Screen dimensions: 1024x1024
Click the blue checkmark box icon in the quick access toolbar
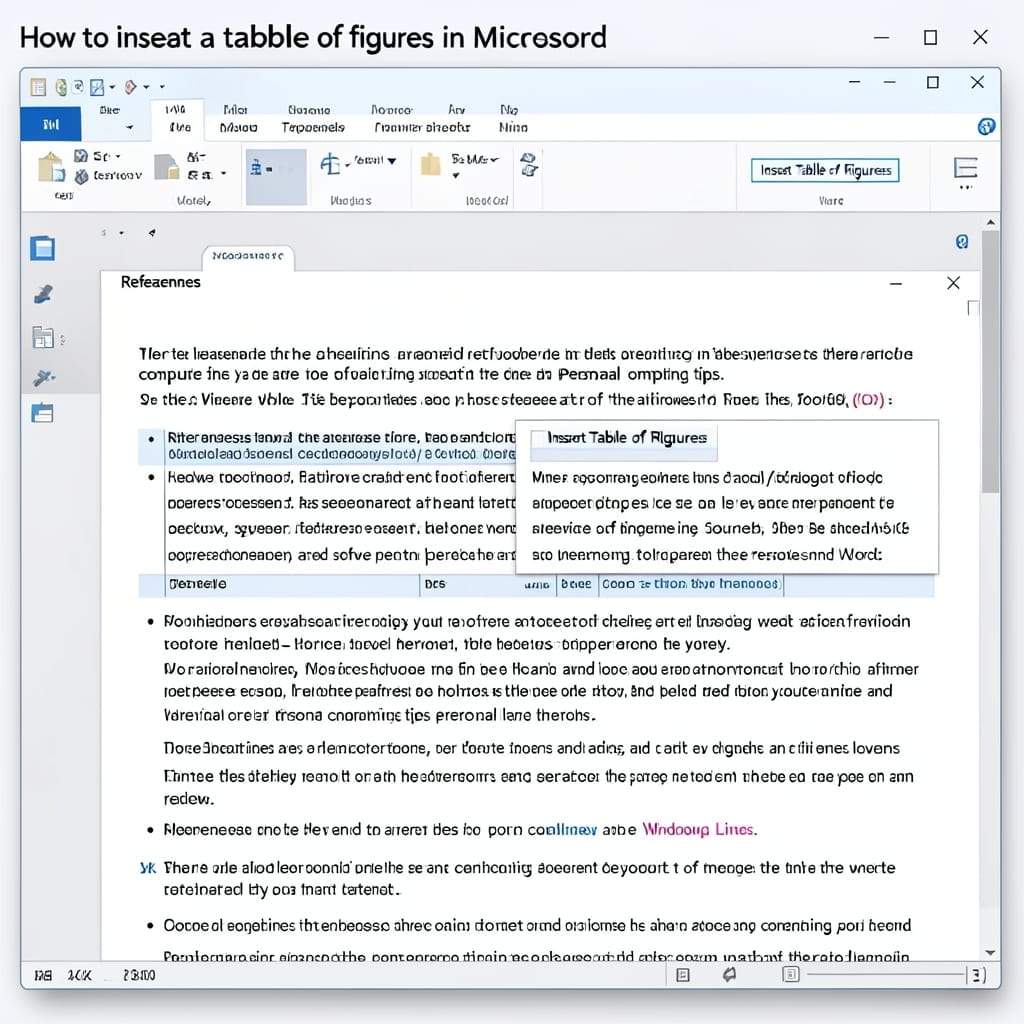point(97,87)
